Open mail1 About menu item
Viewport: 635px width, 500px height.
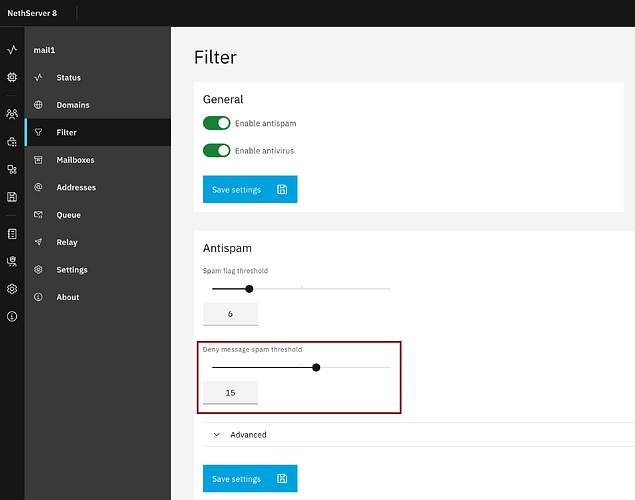pyautogui.click(x=98, y=297)
